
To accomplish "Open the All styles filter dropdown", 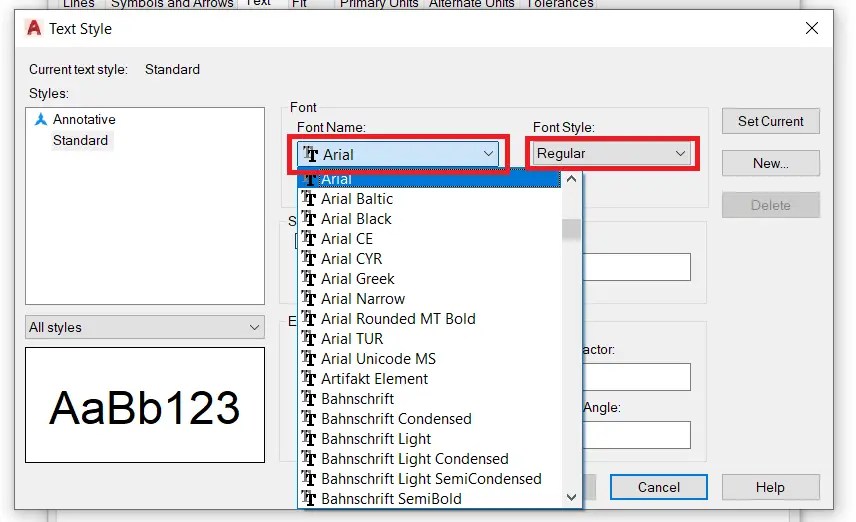I will click(145, 327).
